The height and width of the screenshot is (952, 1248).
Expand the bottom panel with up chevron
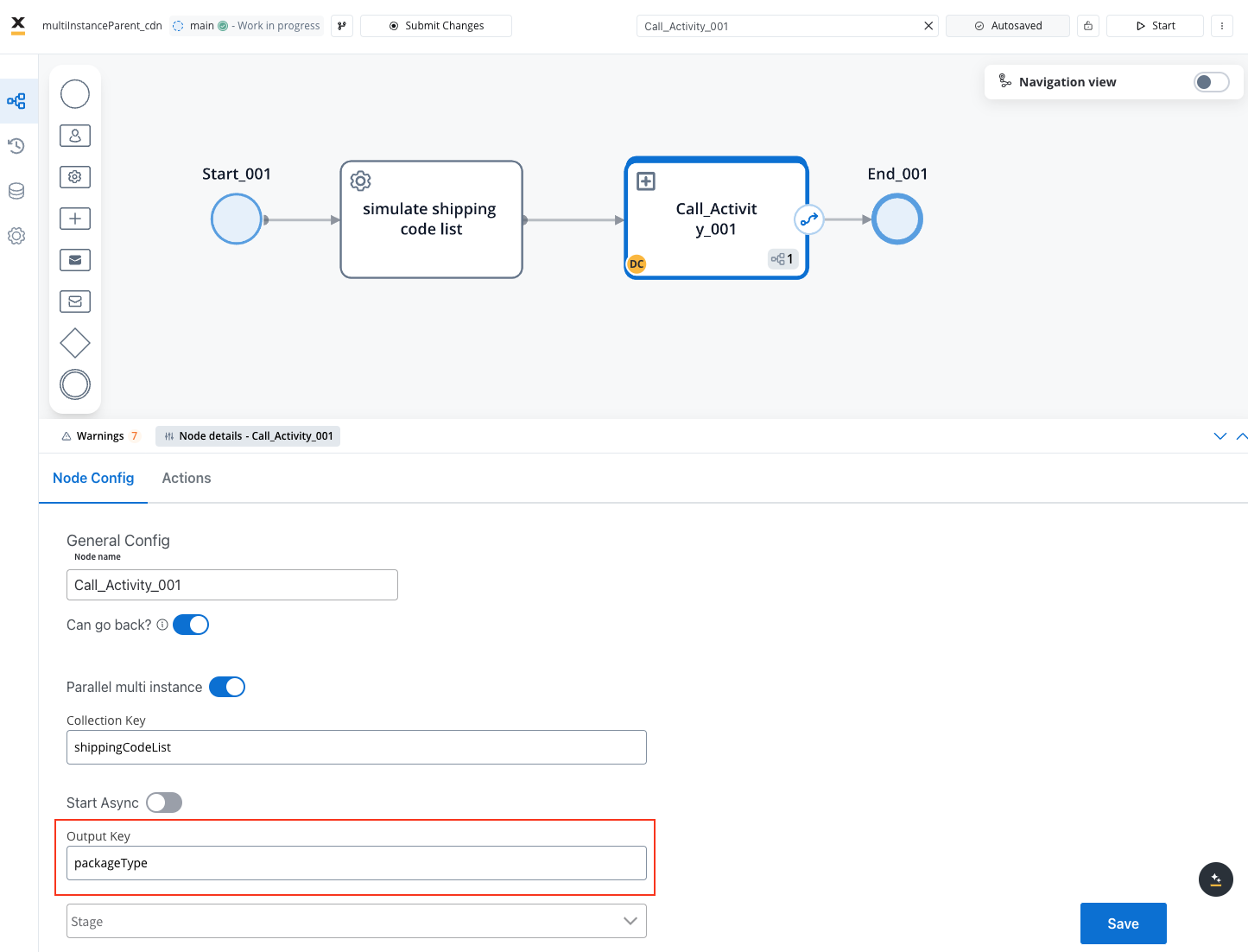click(x=1242, y=436)
